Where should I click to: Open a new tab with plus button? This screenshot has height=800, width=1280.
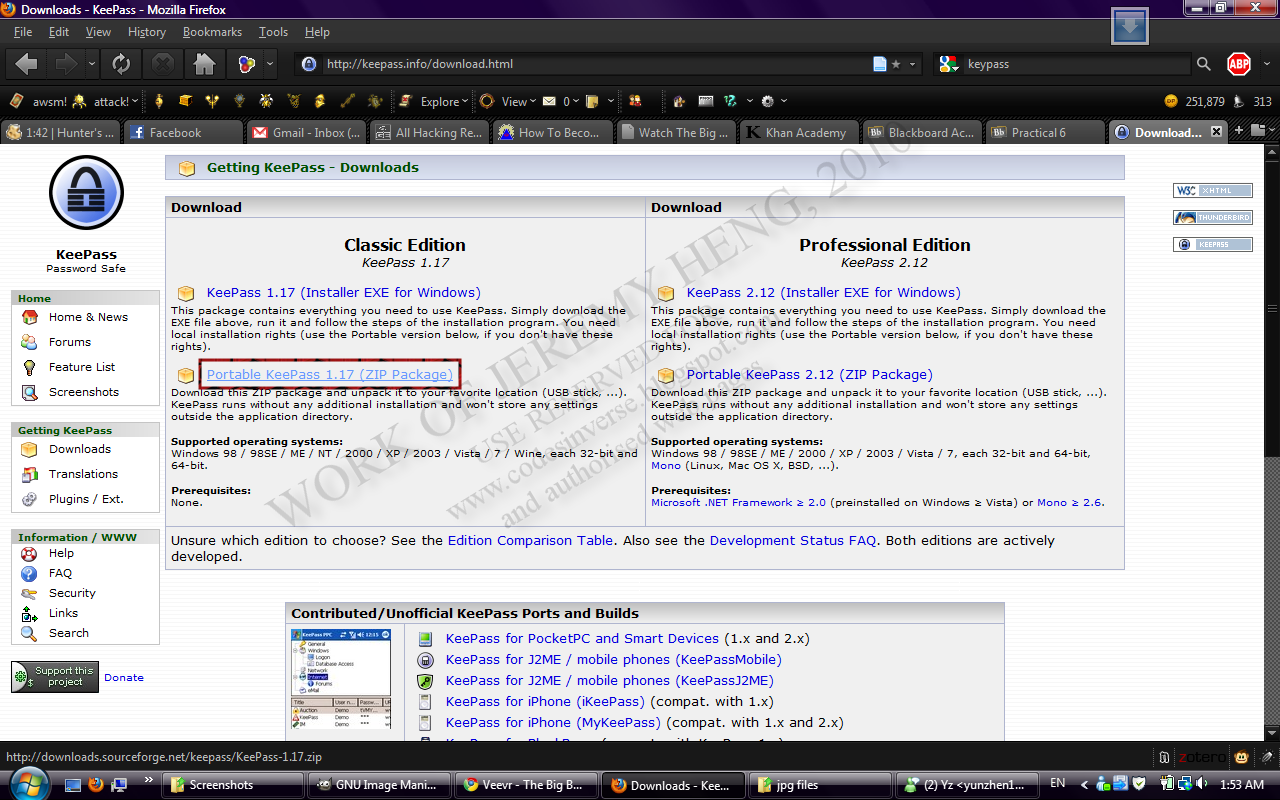click(x=1240, y=131)
